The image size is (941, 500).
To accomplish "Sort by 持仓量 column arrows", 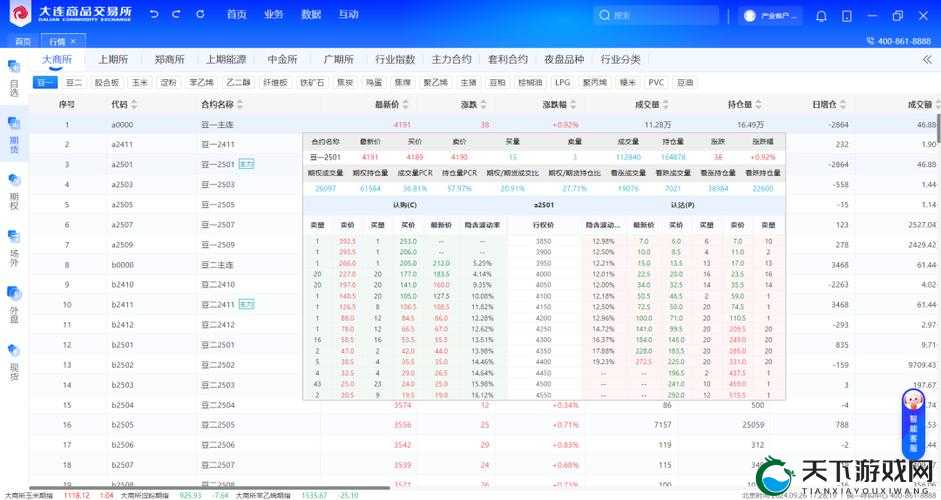I will pyautogui.click(x=759, y=104).
